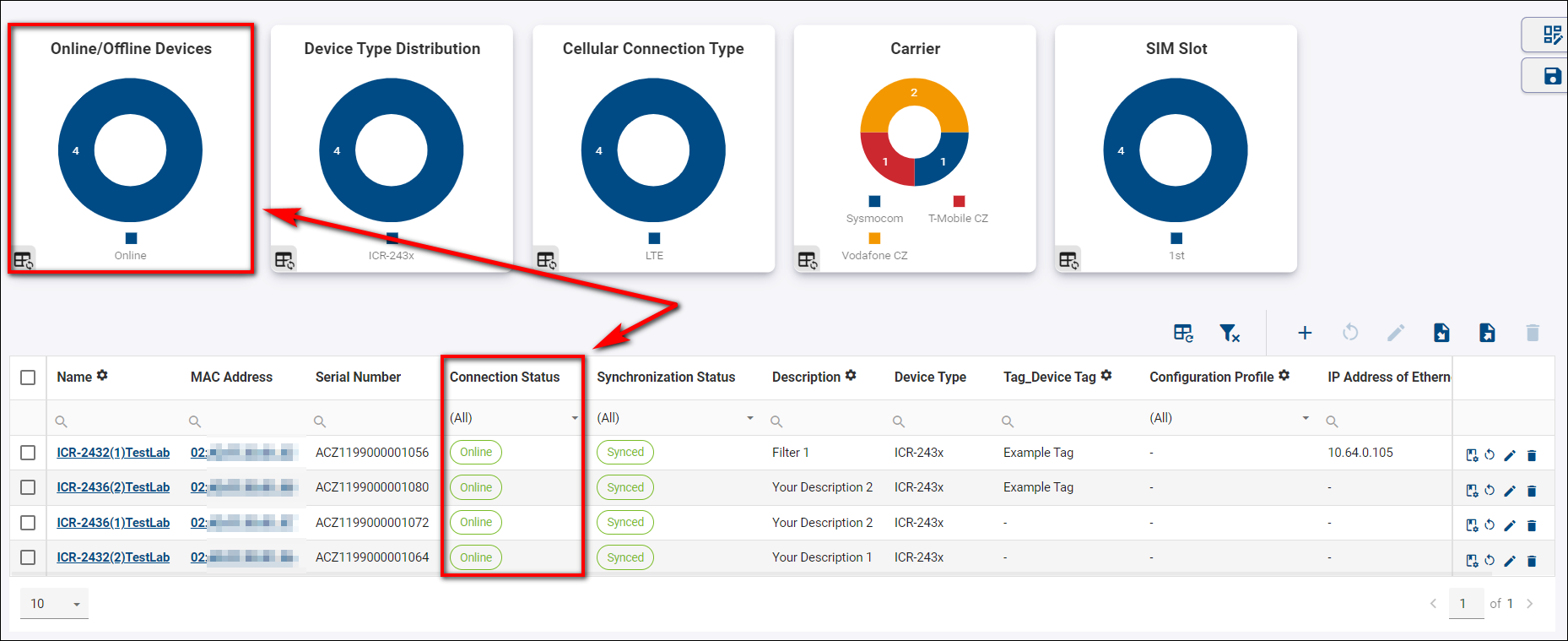
Task: Open the ICR-2436(1)TestLab device link
Action: (x=113, y=523)
